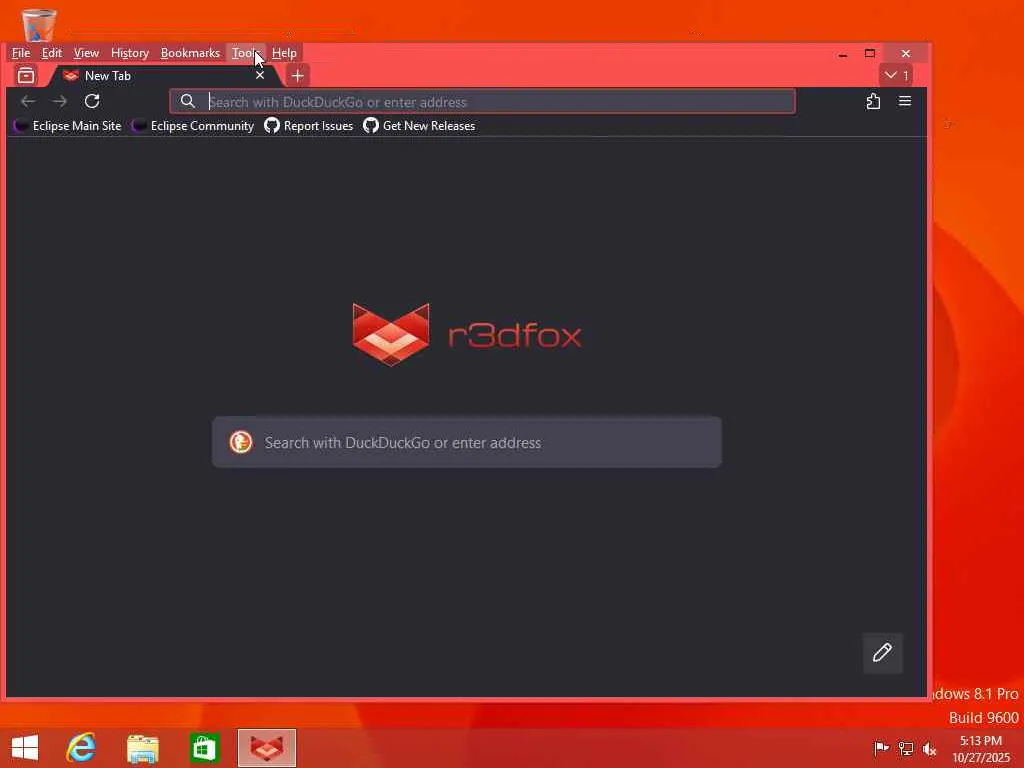Image resolution: width=1024 pixels, height=768 pixels.
Task: Open Eclipse Community bookmark
Action: coord(193,126)
